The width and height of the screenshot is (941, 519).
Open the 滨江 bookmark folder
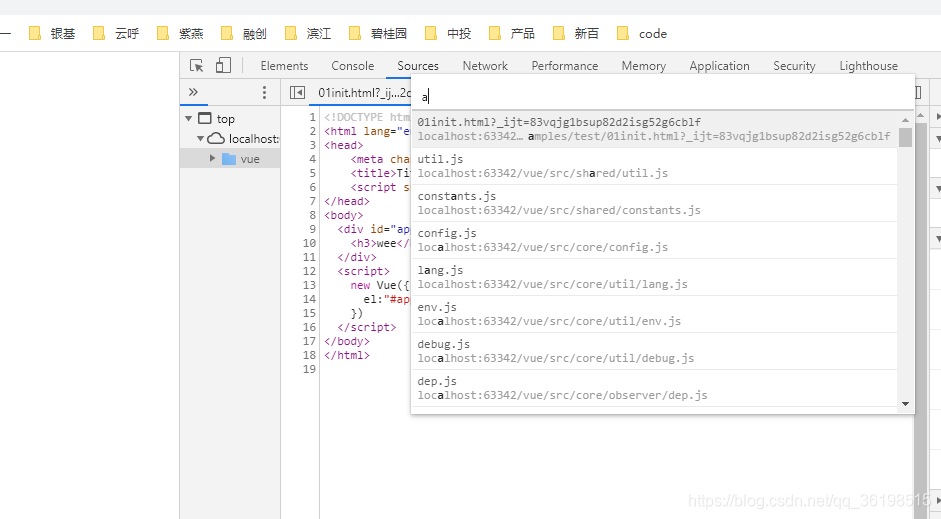[308, 34]
